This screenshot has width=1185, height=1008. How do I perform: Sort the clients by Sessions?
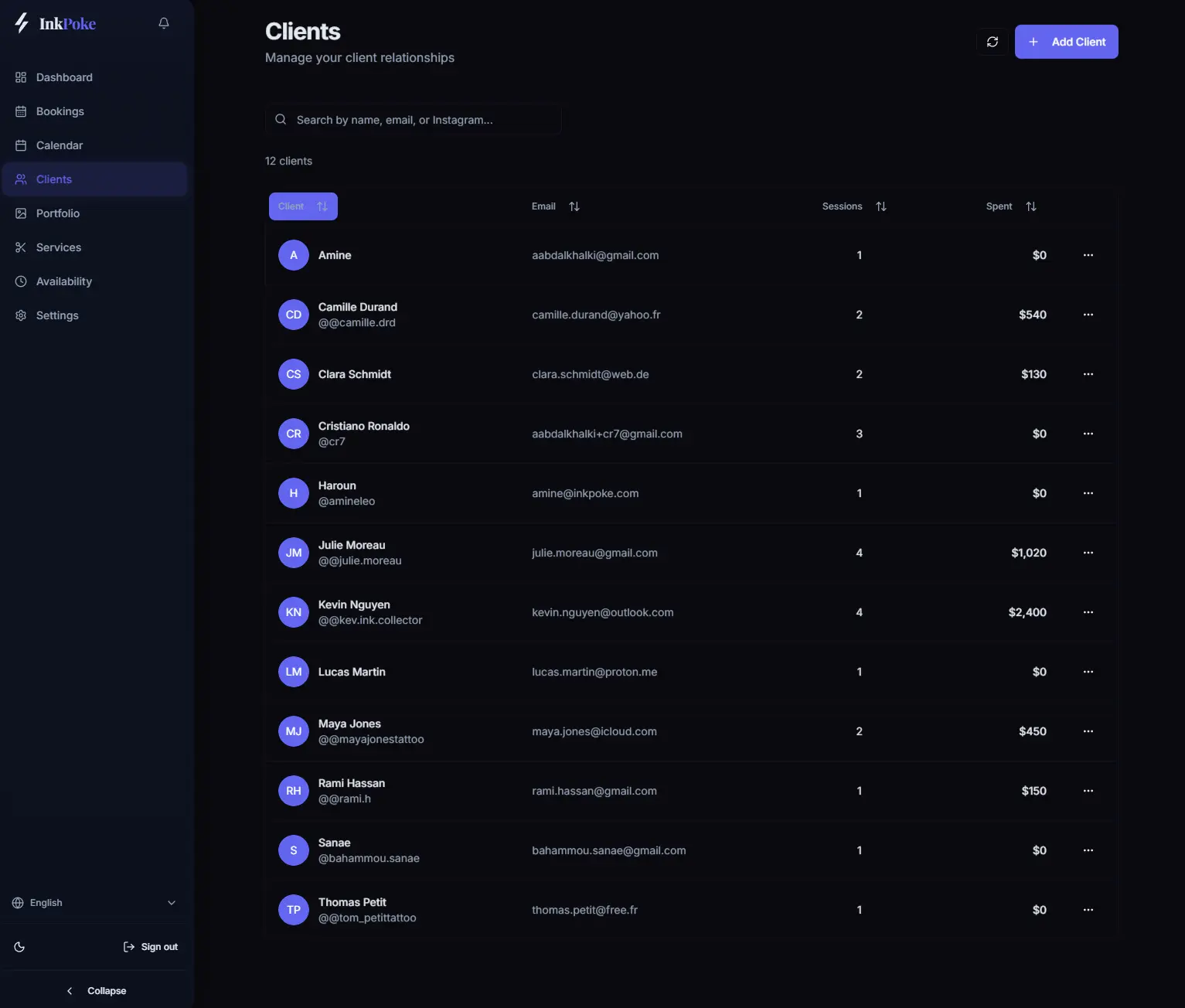[x=854, y=206]
